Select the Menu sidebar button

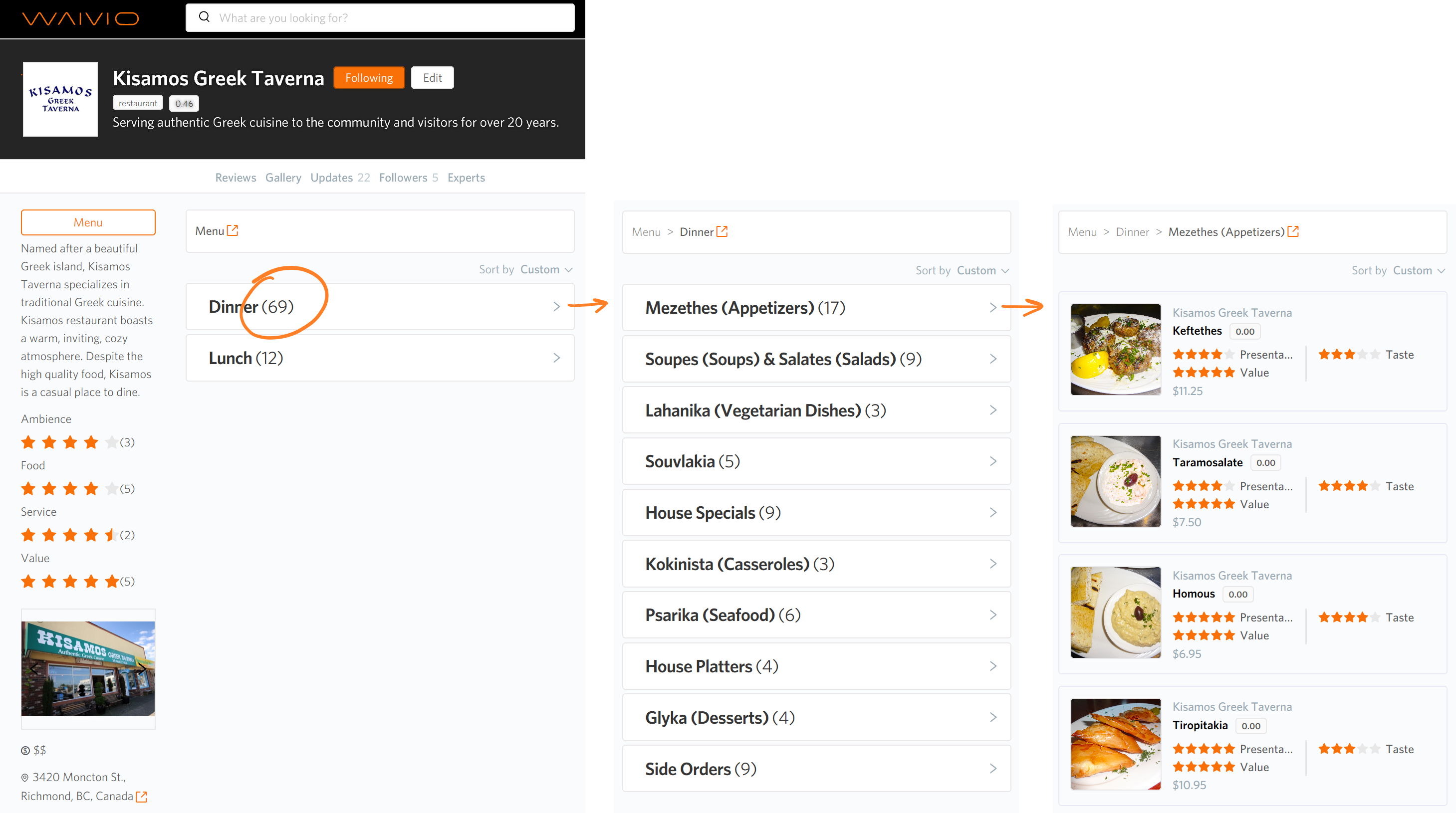pyautogui.click(x=88, y=222)
